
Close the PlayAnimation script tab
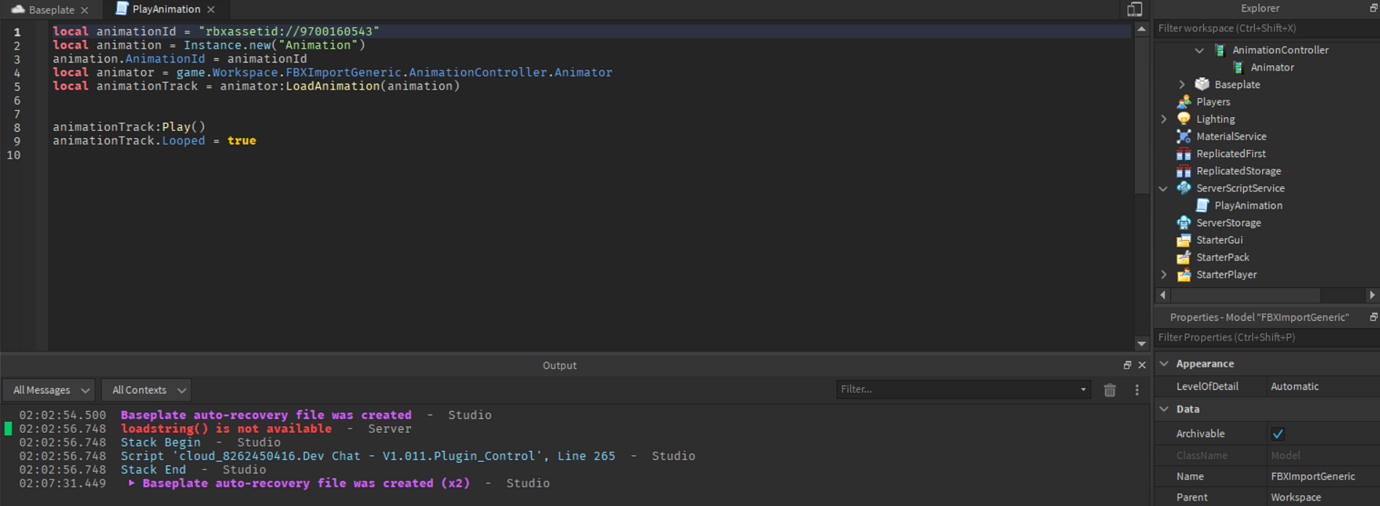click(x=211, y=9)
